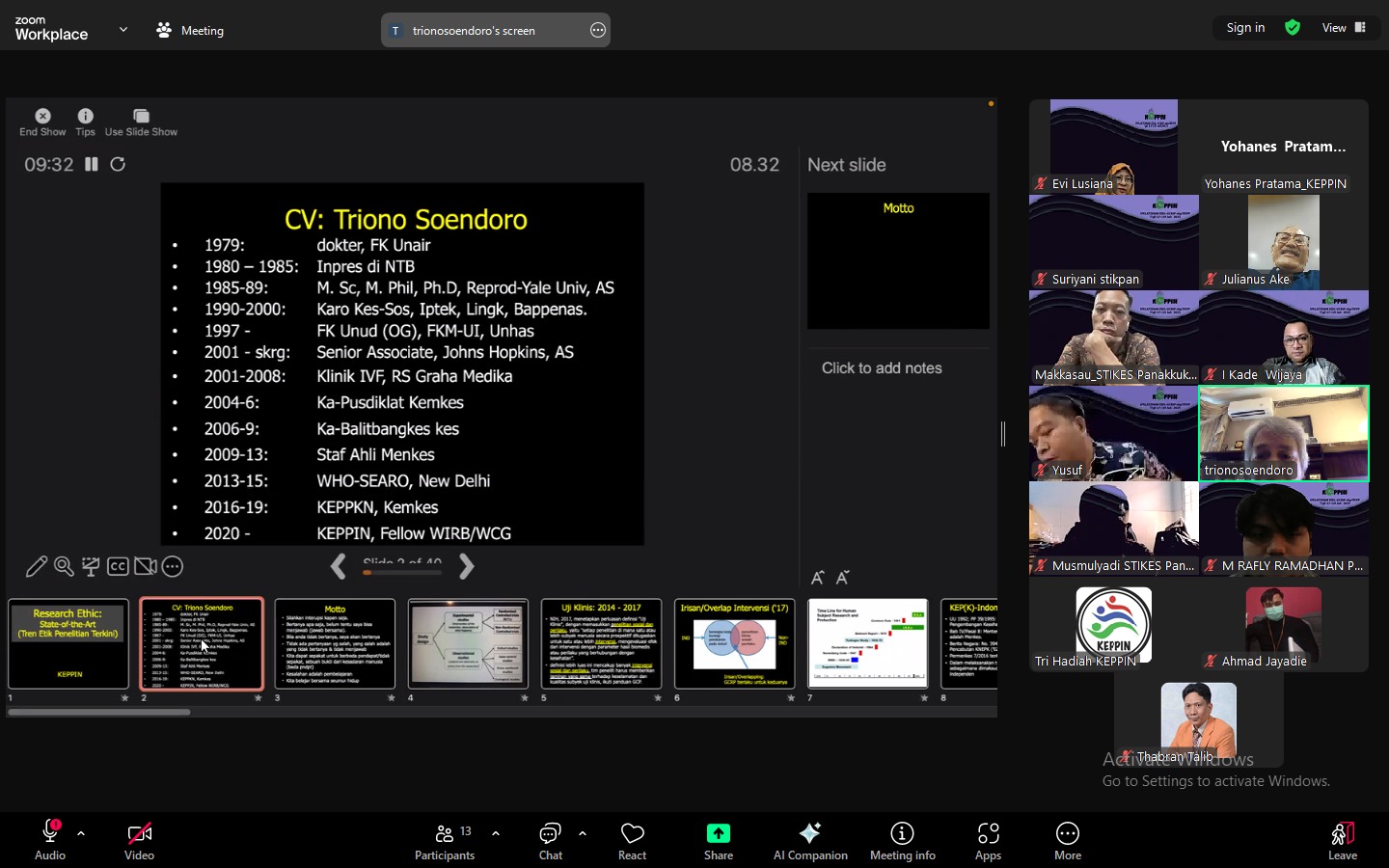Open the Apps panel
The height and width of the screenshot is (868, 1389).
point(988,840)
